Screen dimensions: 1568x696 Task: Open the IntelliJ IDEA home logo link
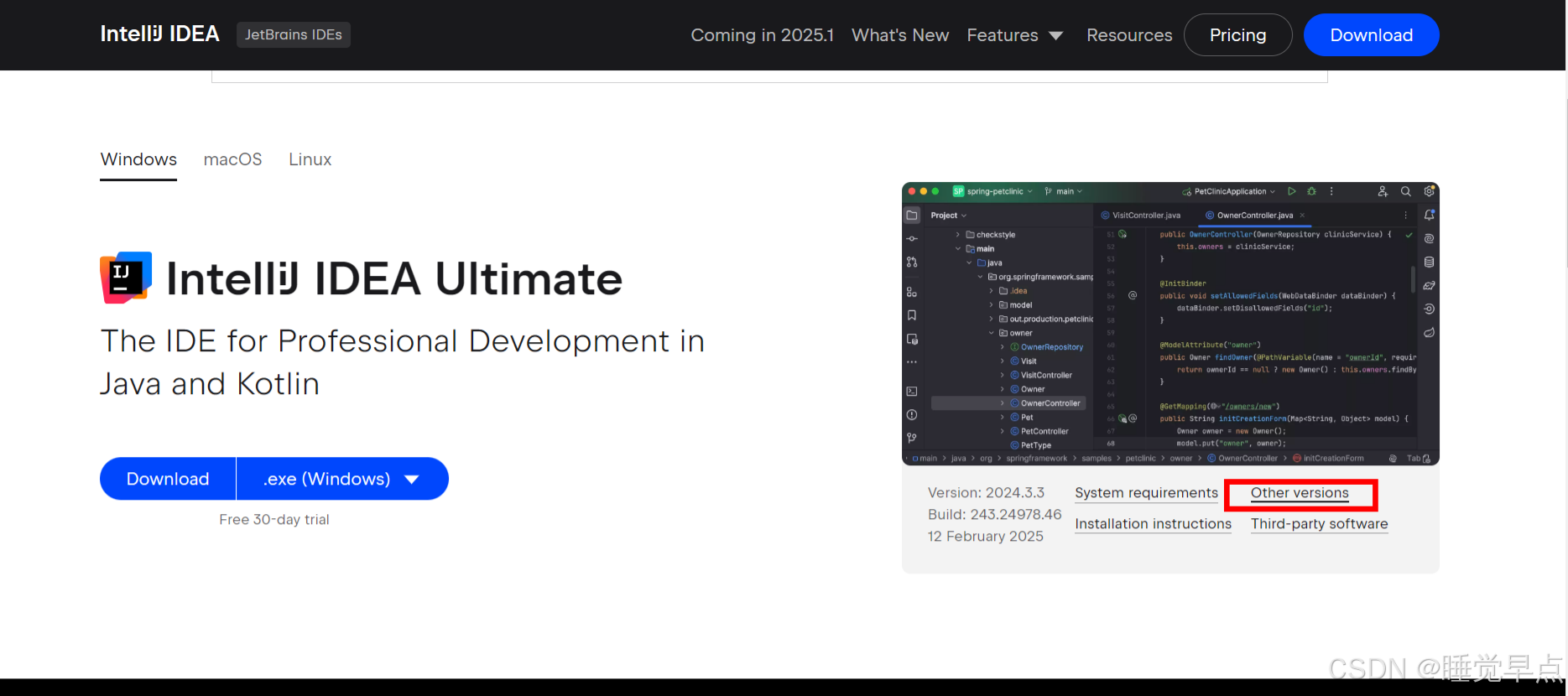coord(159,34)
